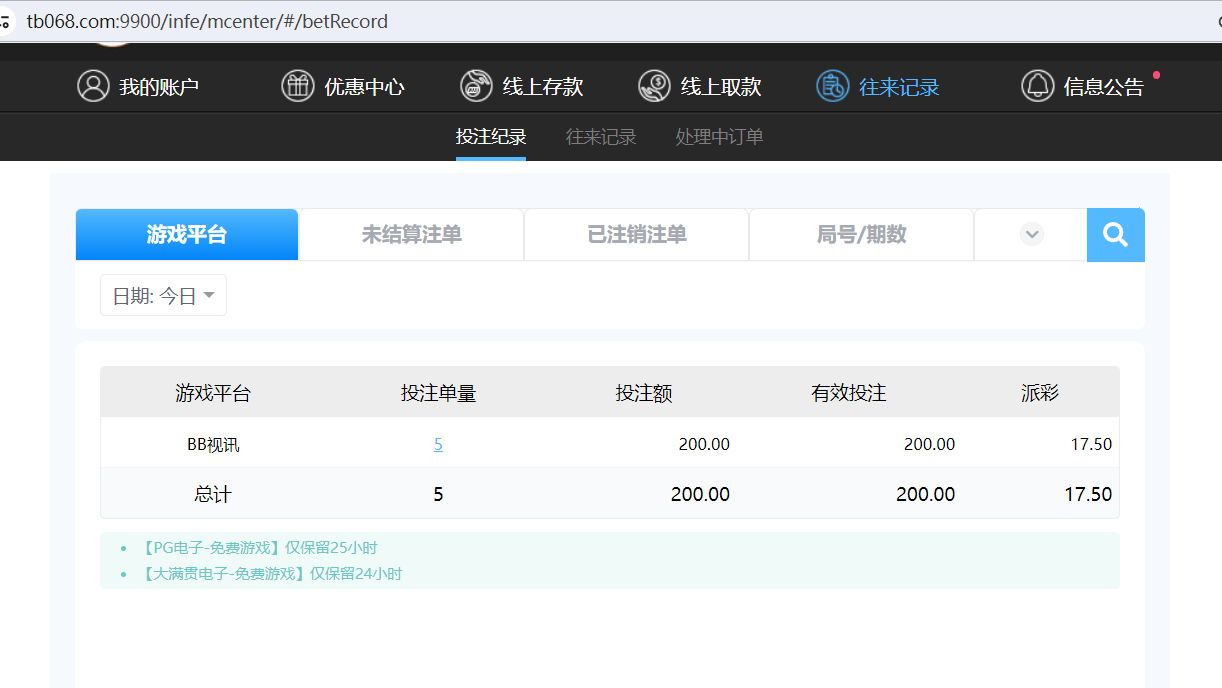The width and height of the screenshot is (1222, 688).
Task: Expand the chevron next to search button
Action: (x=1030, y=234)
